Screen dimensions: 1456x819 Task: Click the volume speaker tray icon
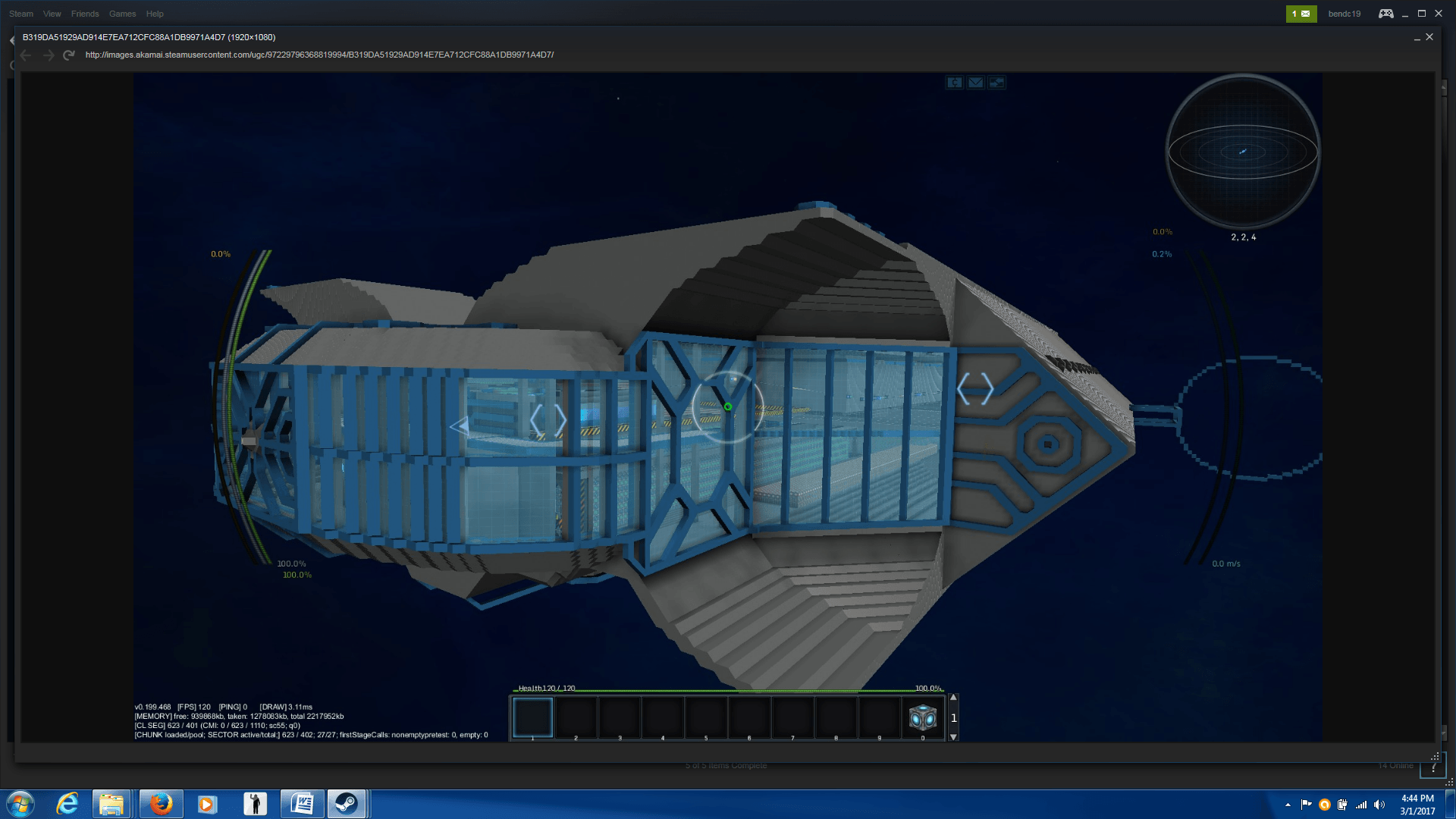[x=1379, y=805]
